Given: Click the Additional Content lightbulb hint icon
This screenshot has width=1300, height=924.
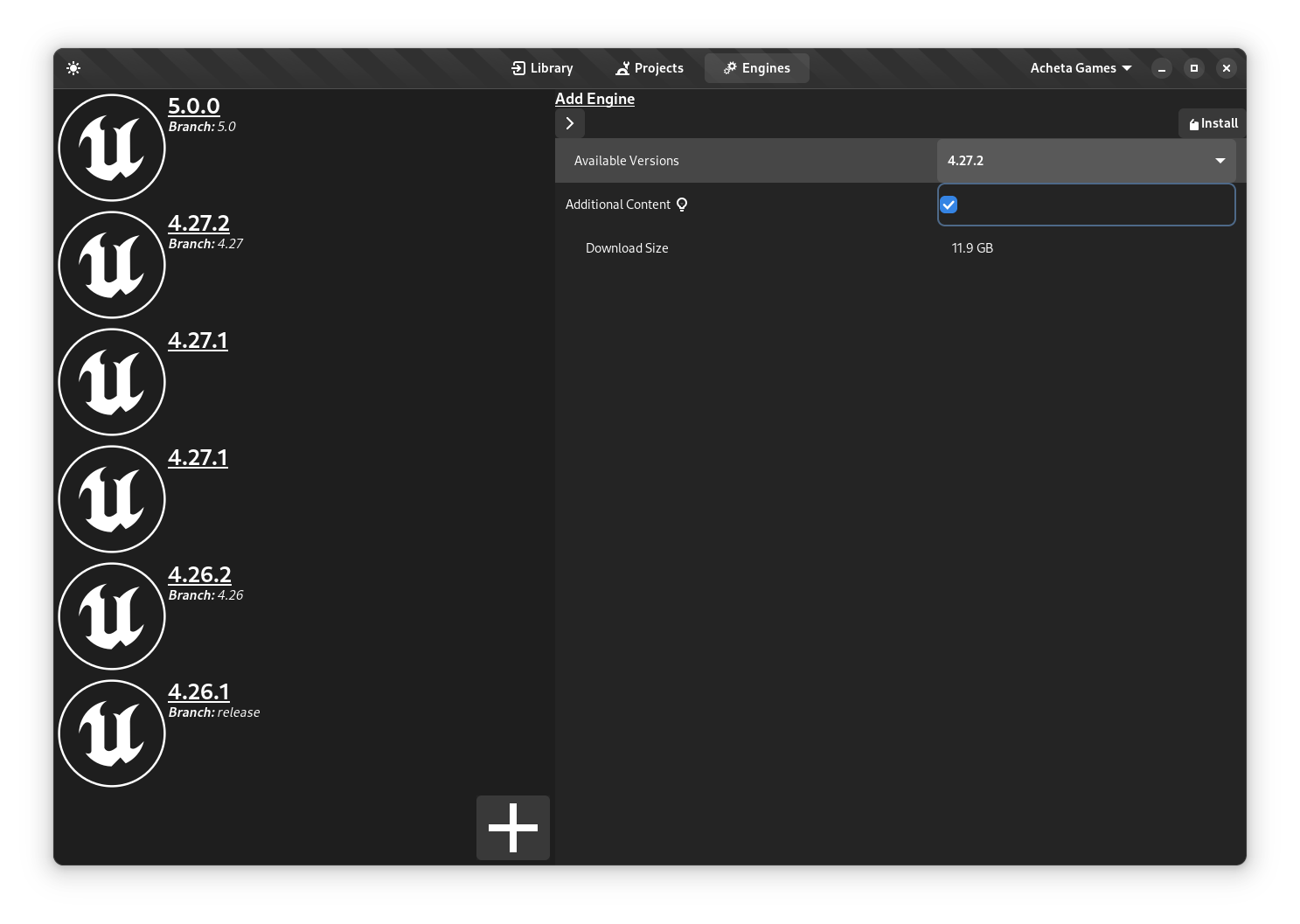Looking at the screenshot, I should point(682,205).
